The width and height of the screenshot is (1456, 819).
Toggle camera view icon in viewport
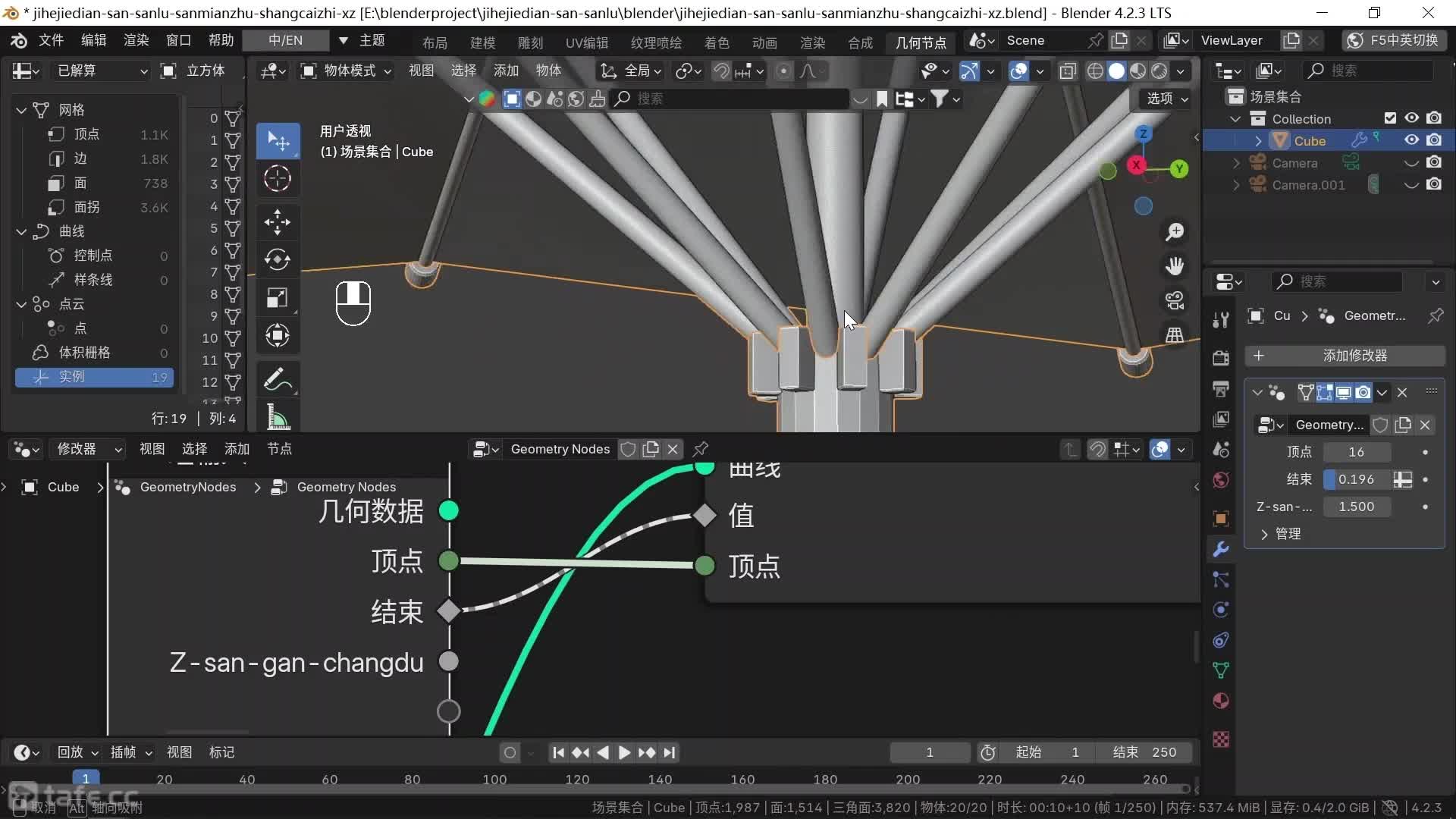(1175, 301)
